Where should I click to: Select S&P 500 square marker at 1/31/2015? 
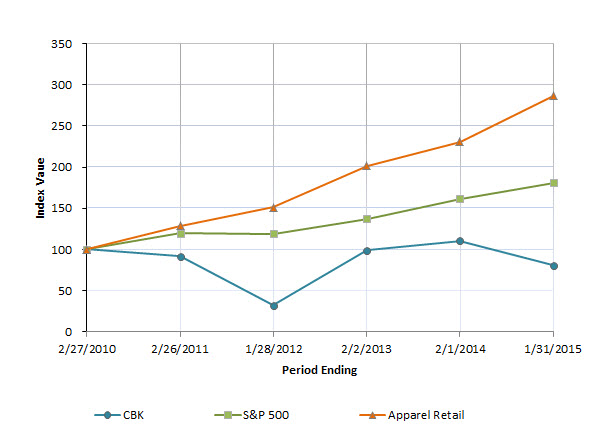point(553,183)
